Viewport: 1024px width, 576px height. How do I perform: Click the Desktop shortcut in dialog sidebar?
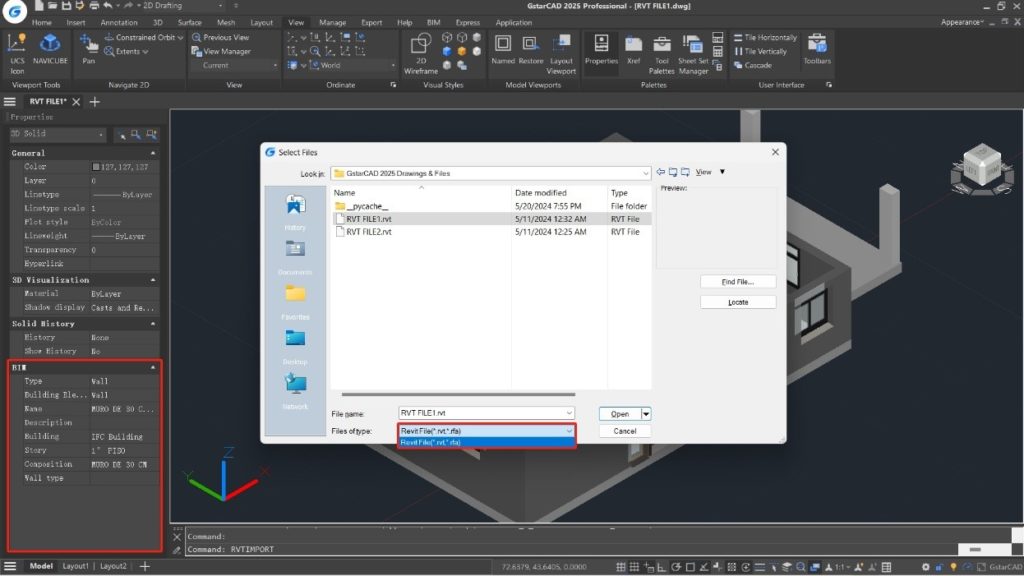(x=295, y=345)
